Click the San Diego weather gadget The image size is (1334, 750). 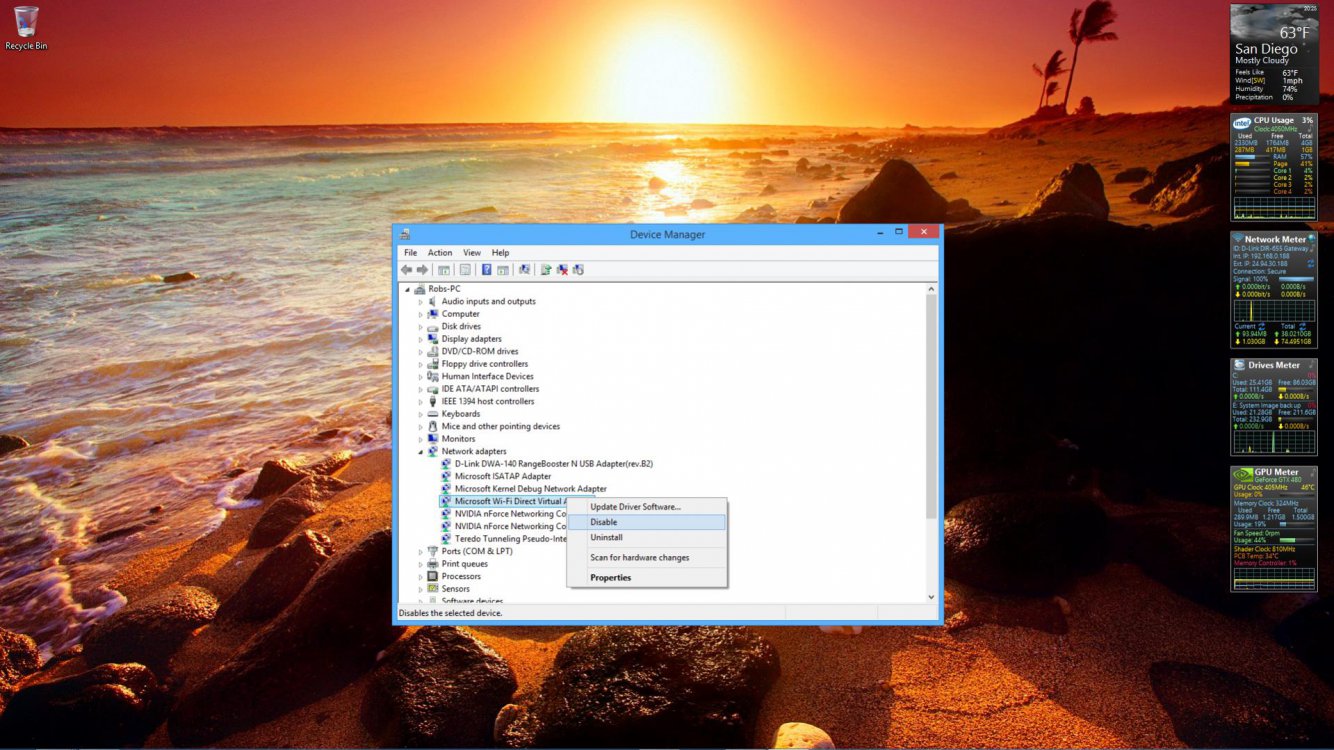coord(1274,53)
